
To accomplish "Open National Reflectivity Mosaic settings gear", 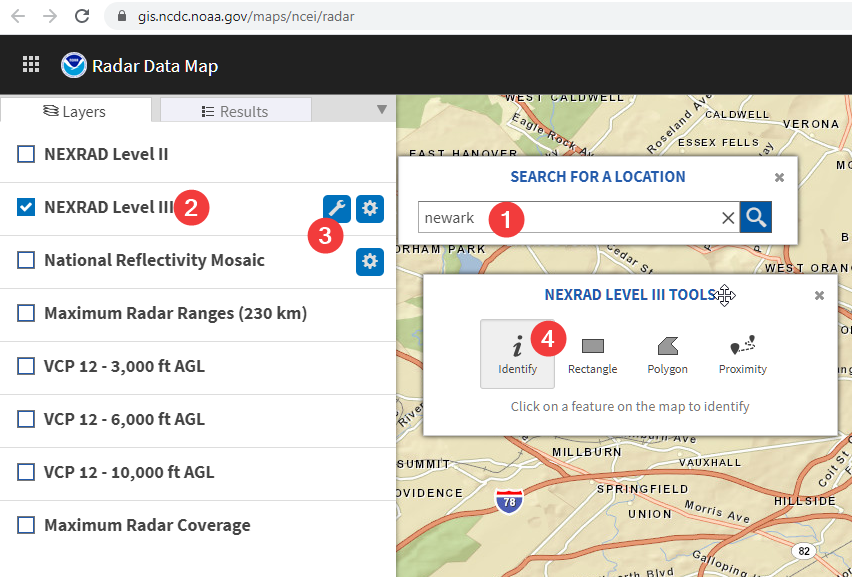I will [x=370, y=261].
